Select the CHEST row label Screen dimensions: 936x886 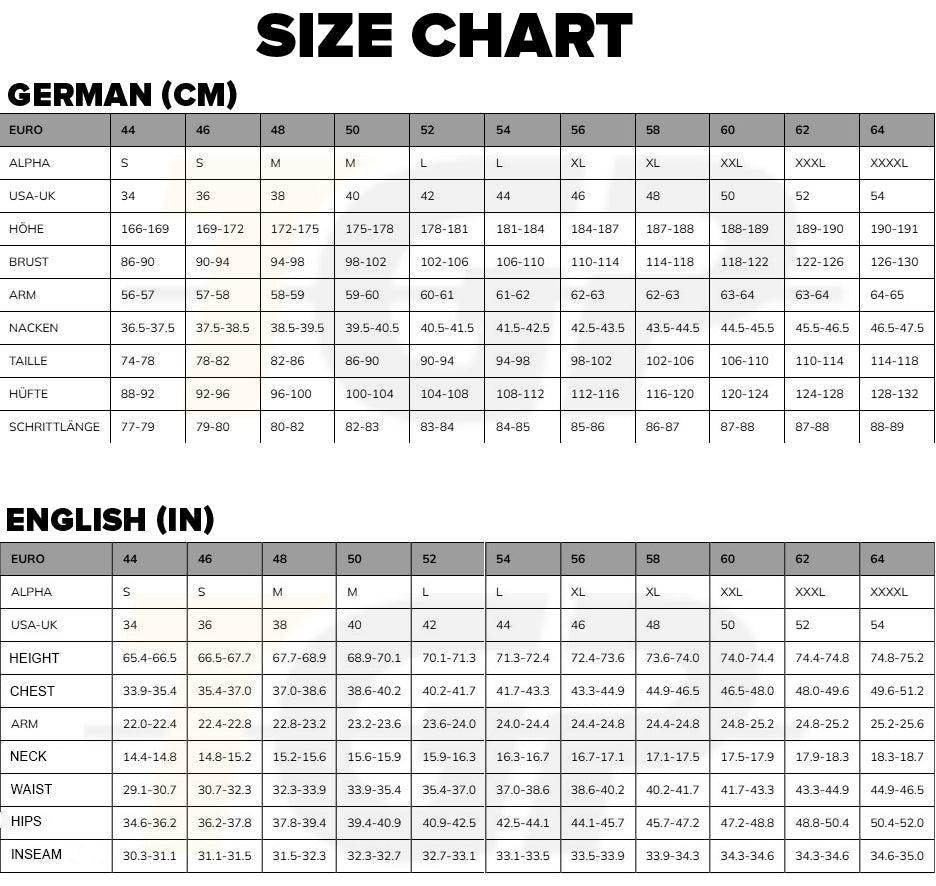(x=33, y=691)
